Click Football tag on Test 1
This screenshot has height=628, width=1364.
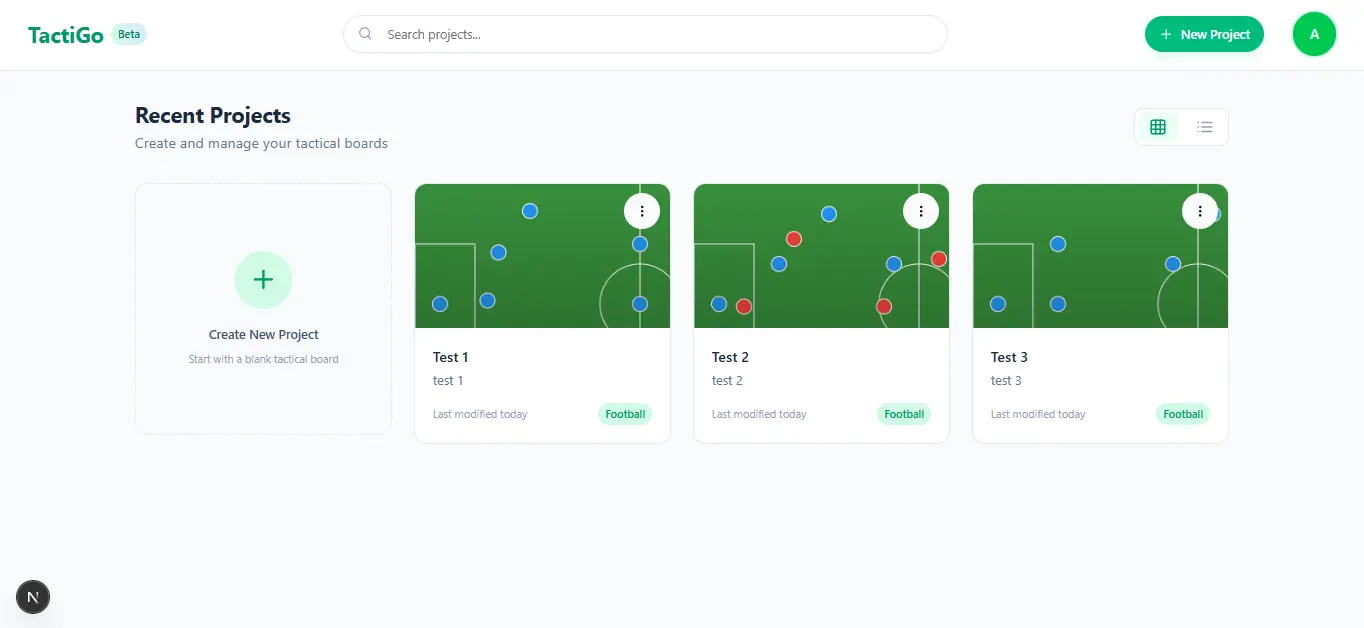coord(625,414)
